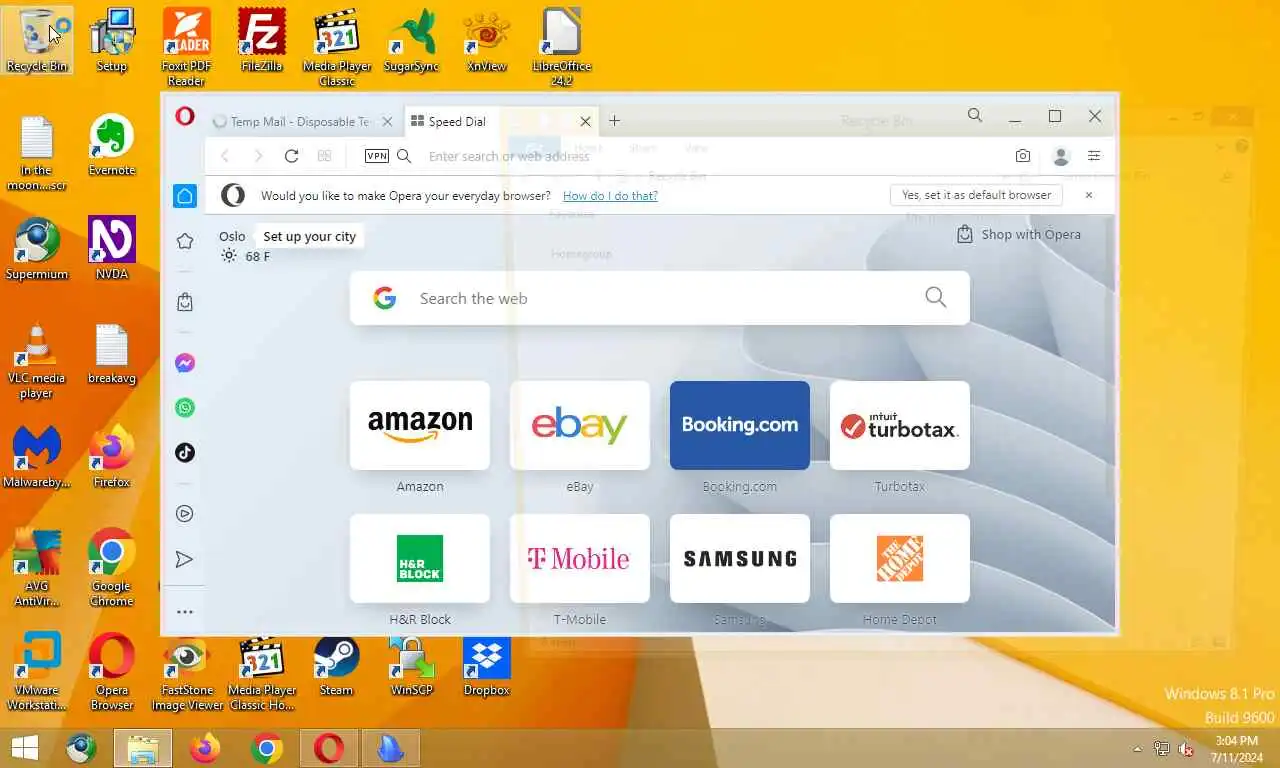Dismiss the default browser prompt bar
The width and height of the screenshot is (1280, 768).
point(1089,196)
